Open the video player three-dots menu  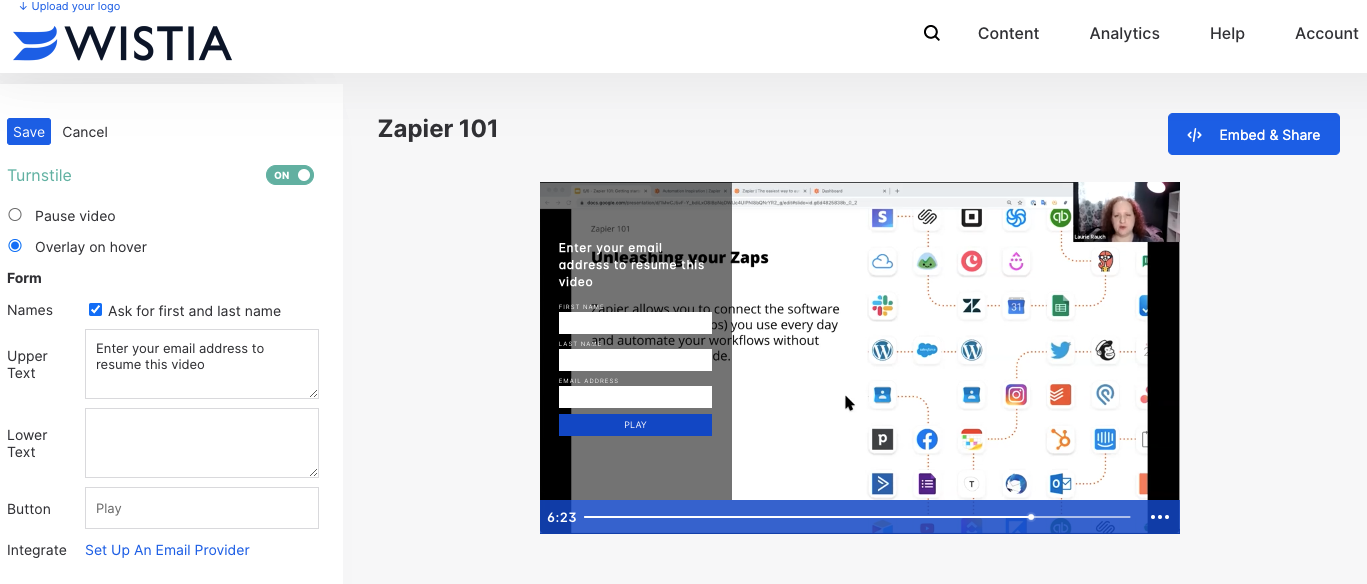[x=1159, y=517]
